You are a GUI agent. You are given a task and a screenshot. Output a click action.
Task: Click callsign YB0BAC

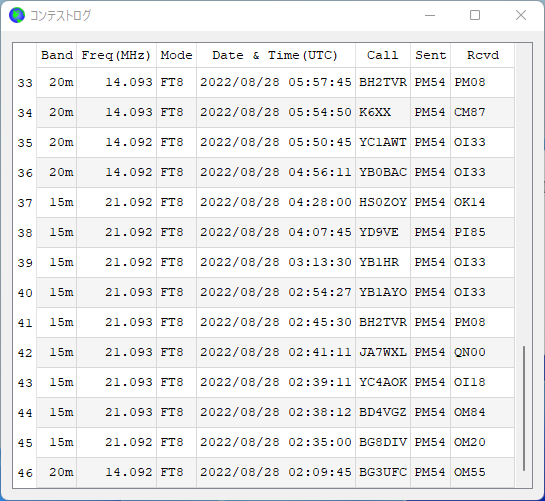point(383,172)
